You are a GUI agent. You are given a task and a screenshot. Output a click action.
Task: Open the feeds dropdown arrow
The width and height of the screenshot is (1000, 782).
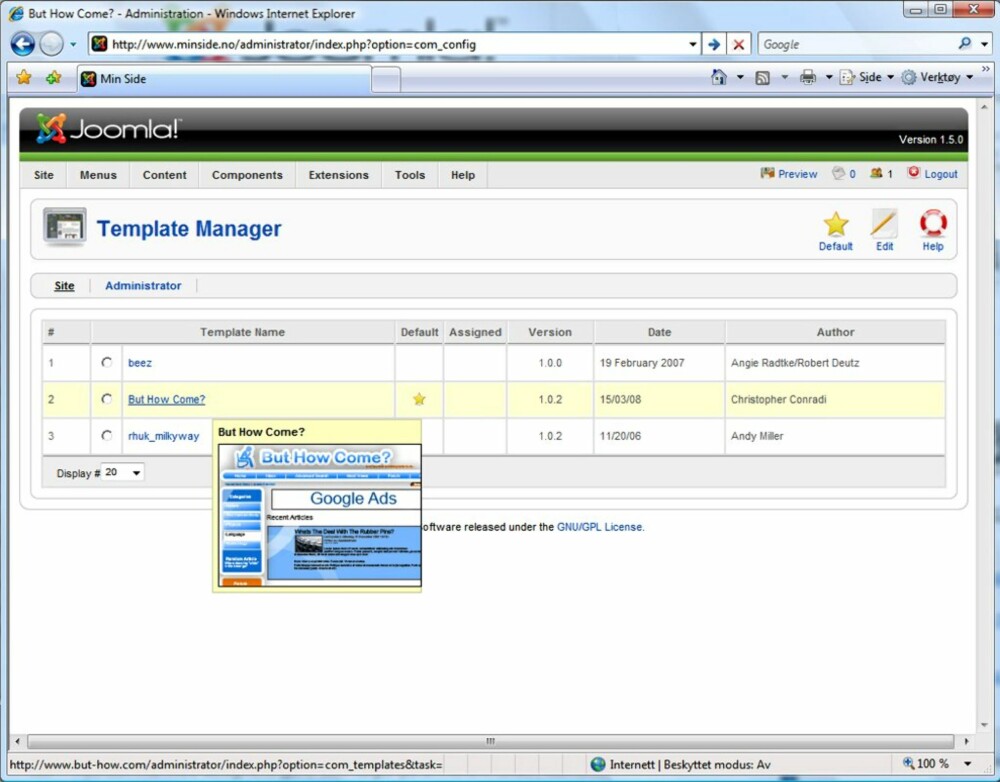point(784,77)
